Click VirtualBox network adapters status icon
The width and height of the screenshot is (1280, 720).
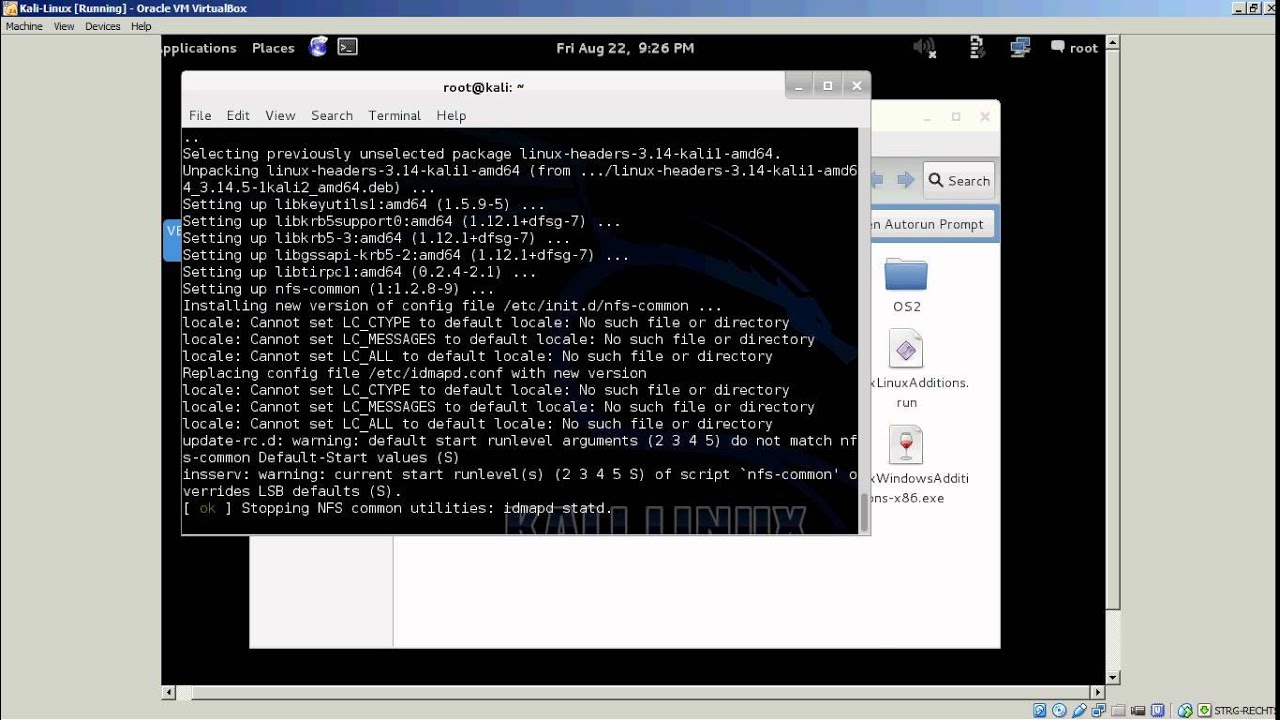point(1098,710)
